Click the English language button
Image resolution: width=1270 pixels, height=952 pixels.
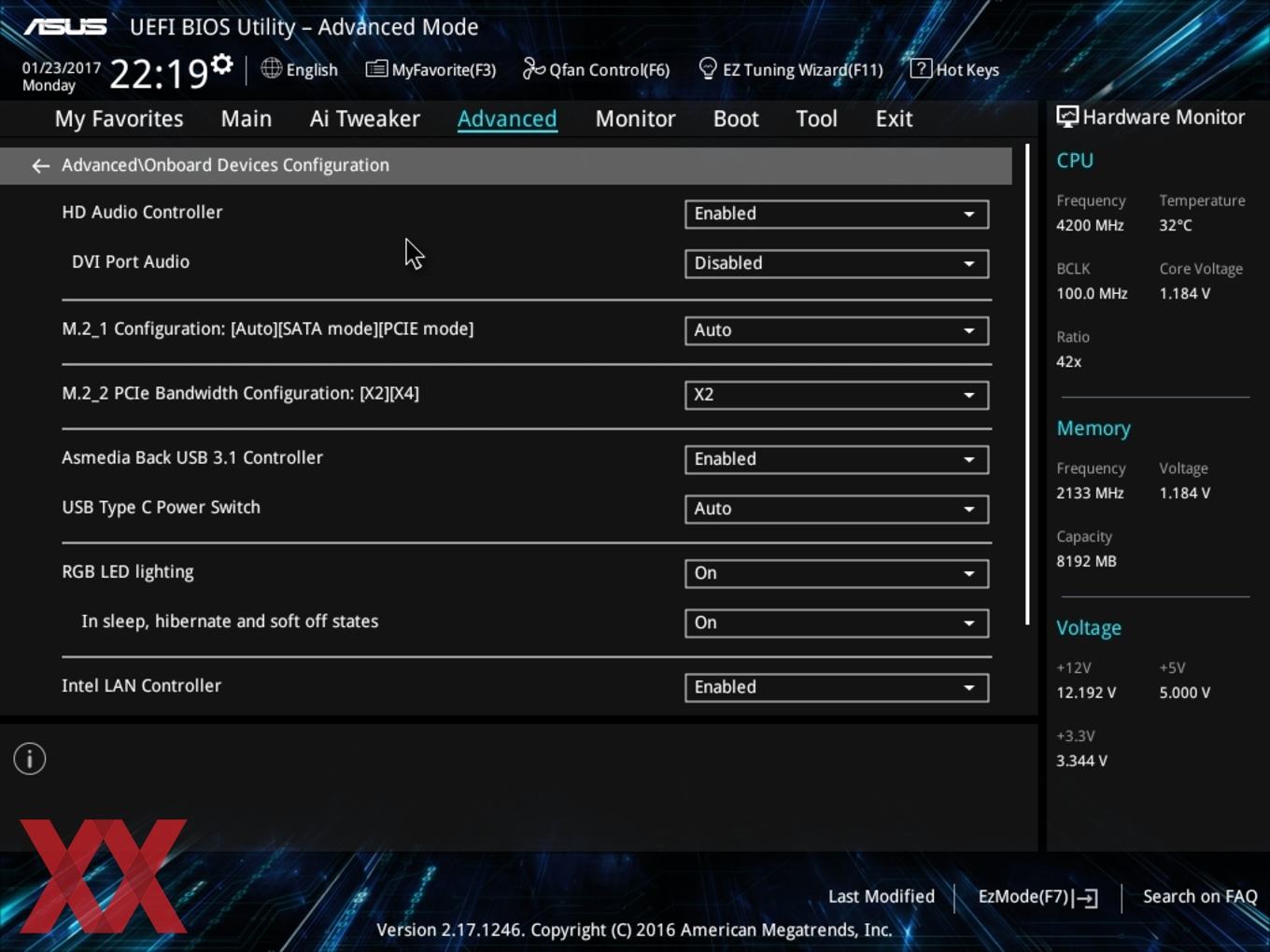coord(300,69)
